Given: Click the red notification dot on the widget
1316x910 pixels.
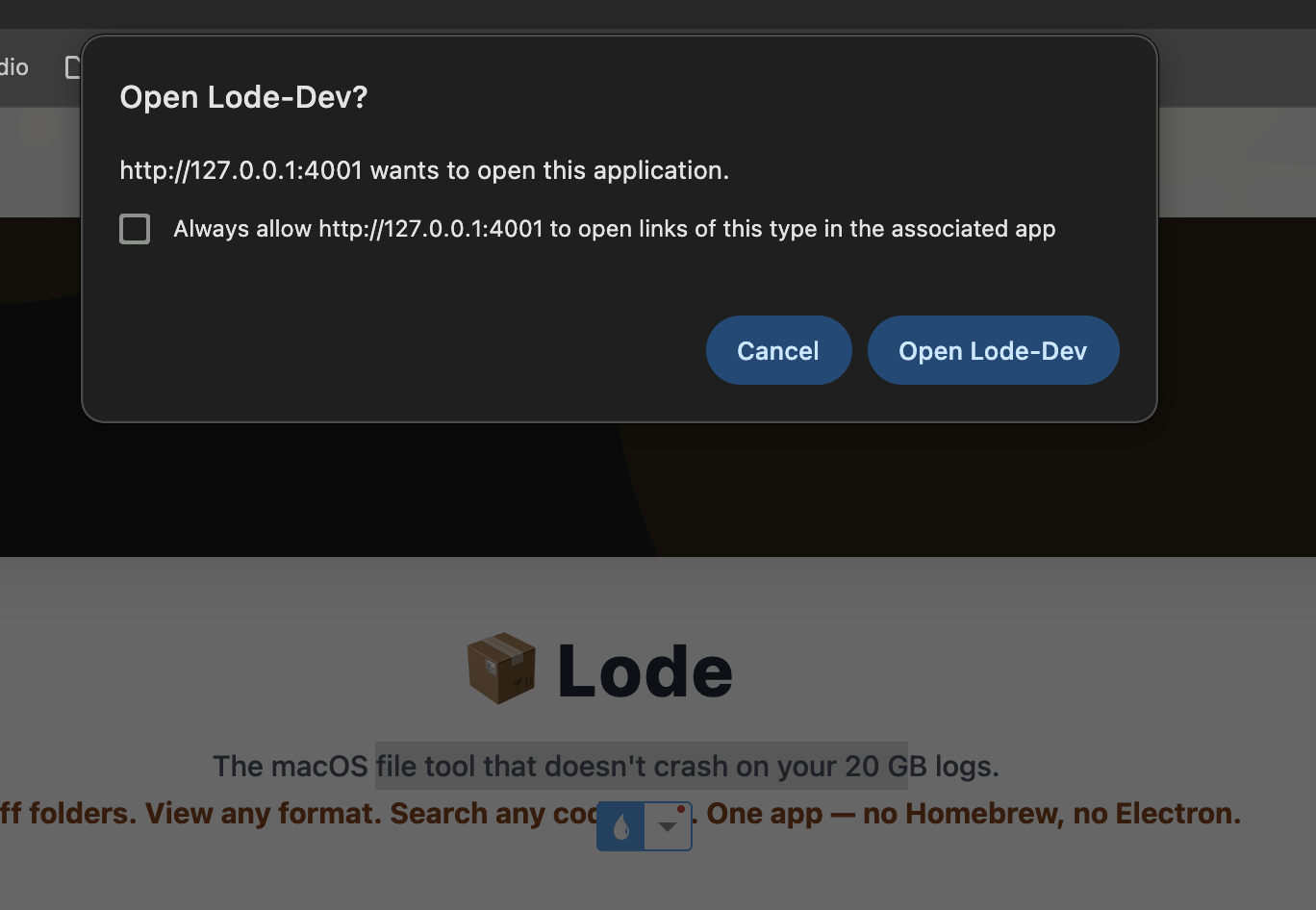Looking at the screenshot, I should tap(681, 809).
